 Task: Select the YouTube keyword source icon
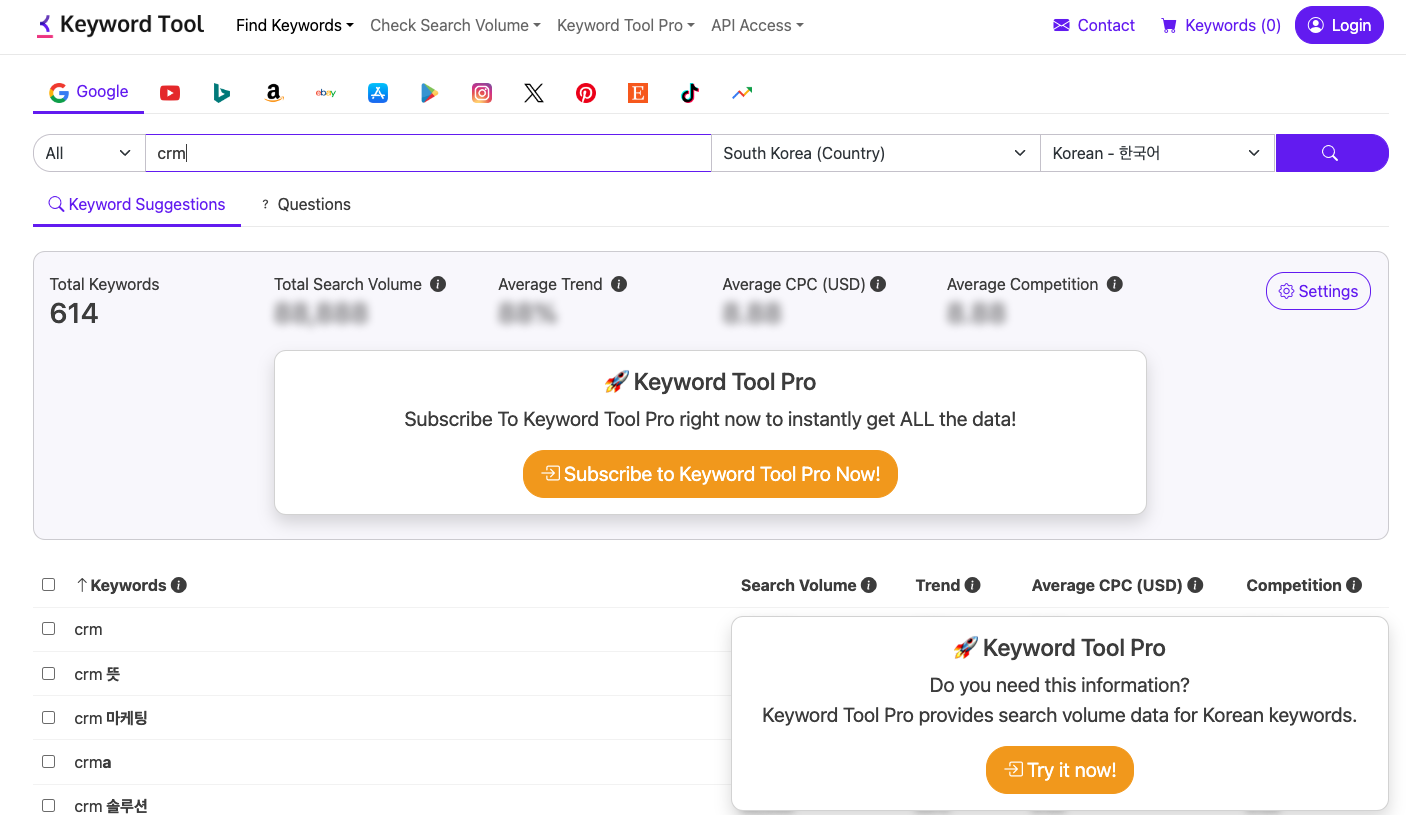pos(170,92)
